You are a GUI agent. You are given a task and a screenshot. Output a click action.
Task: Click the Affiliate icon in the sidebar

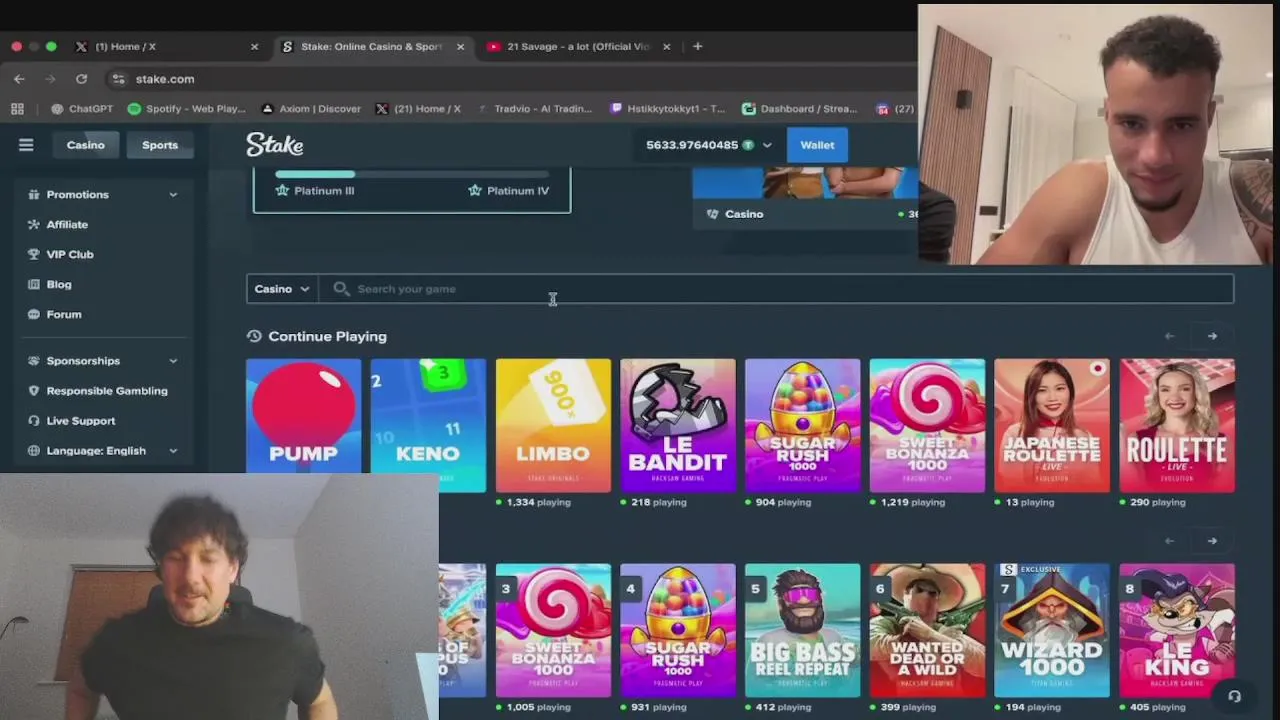[34, 225]
